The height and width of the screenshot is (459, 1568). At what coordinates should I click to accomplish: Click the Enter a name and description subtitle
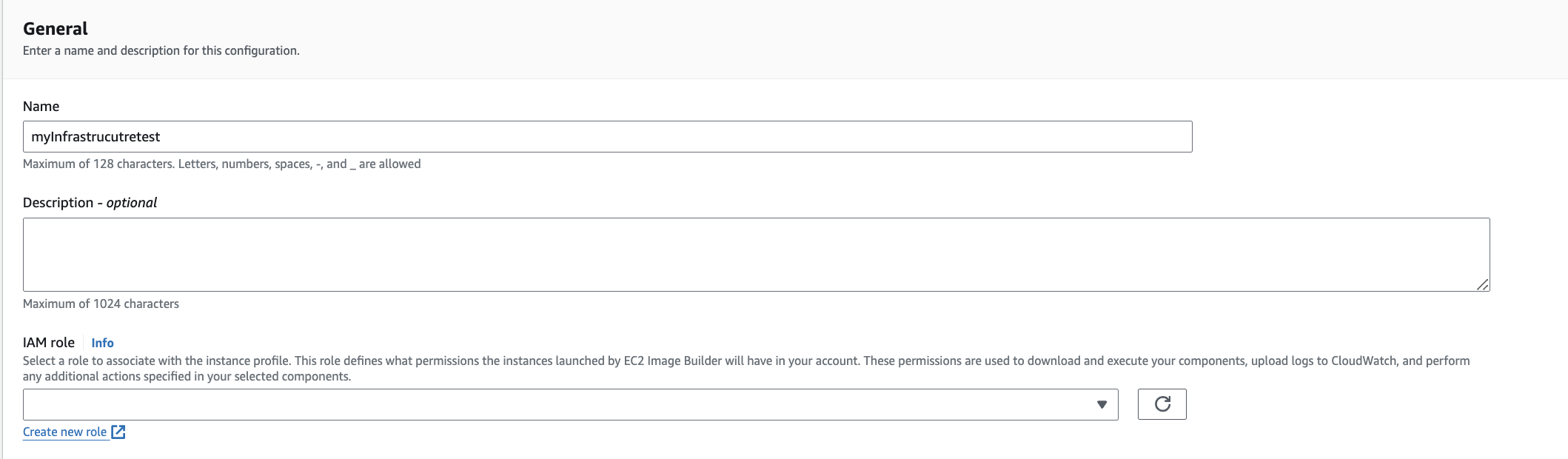[161, 51]
